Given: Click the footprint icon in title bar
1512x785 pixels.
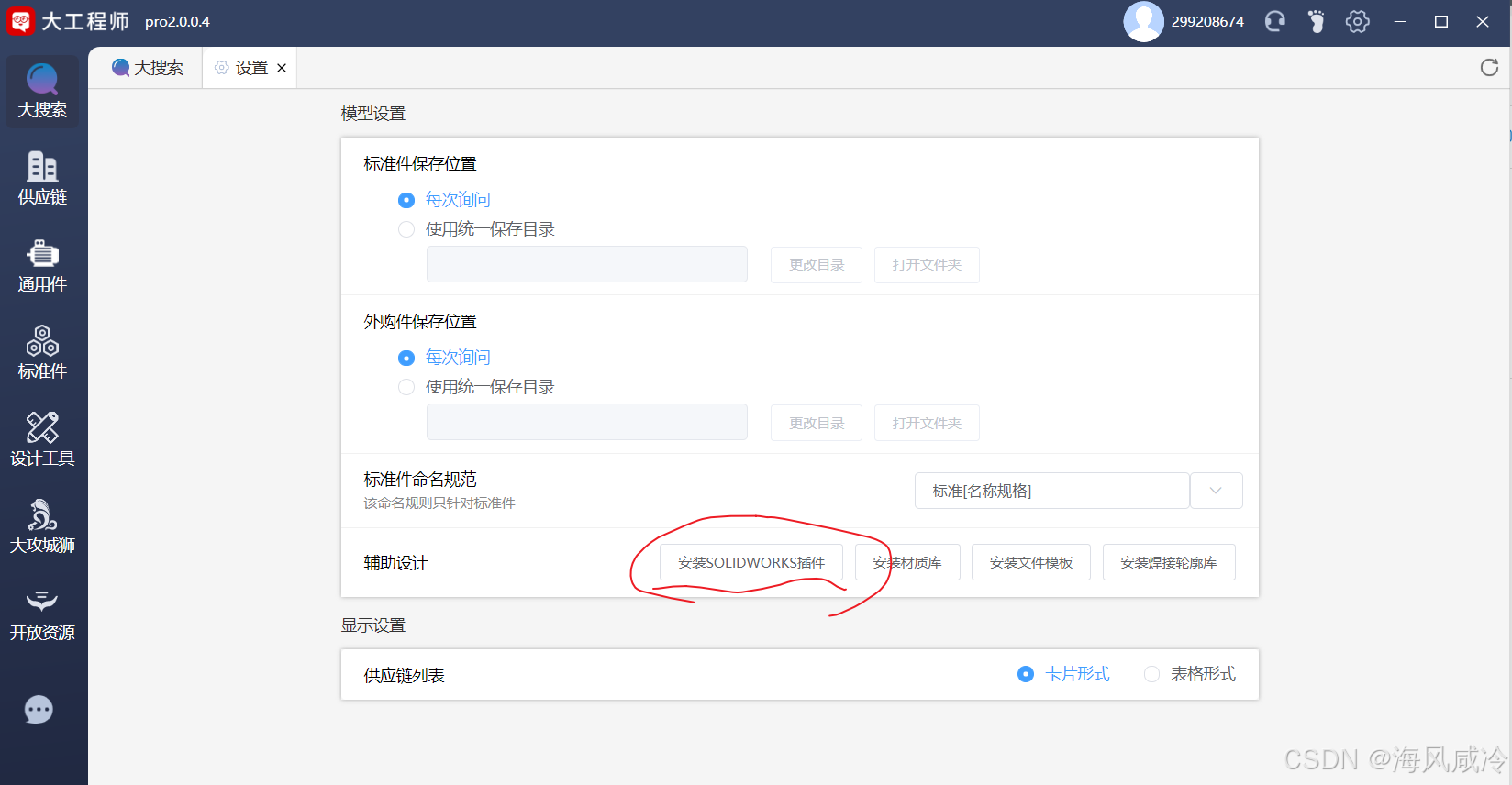Looking at the screenshot, I should click(1317, 21).
